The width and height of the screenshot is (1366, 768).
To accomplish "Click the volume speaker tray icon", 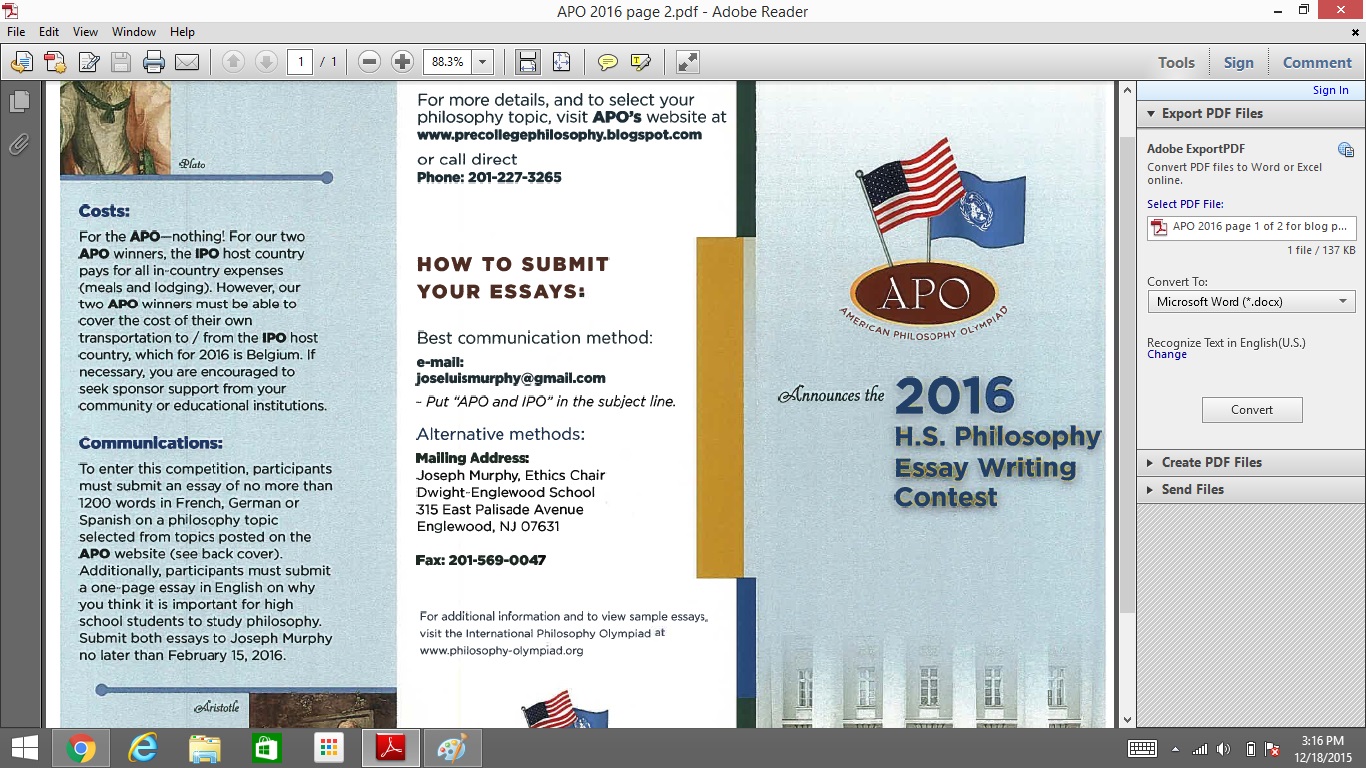I will coord(1225,749).
